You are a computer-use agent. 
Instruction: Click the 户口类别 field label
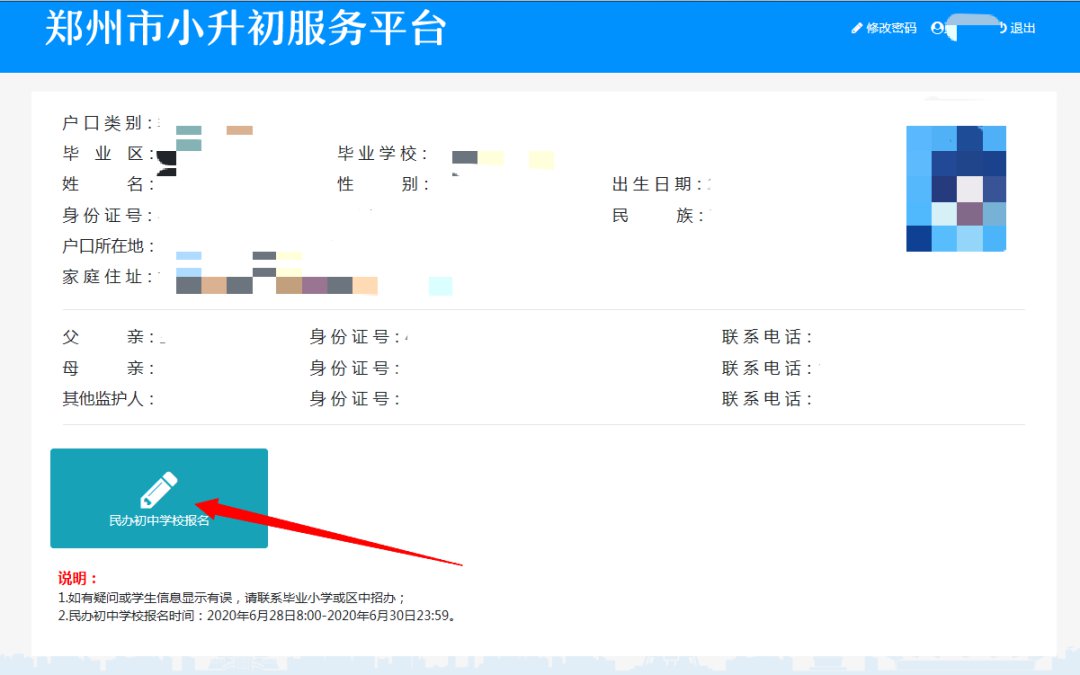pyautogui.click(x=108, y=123)
